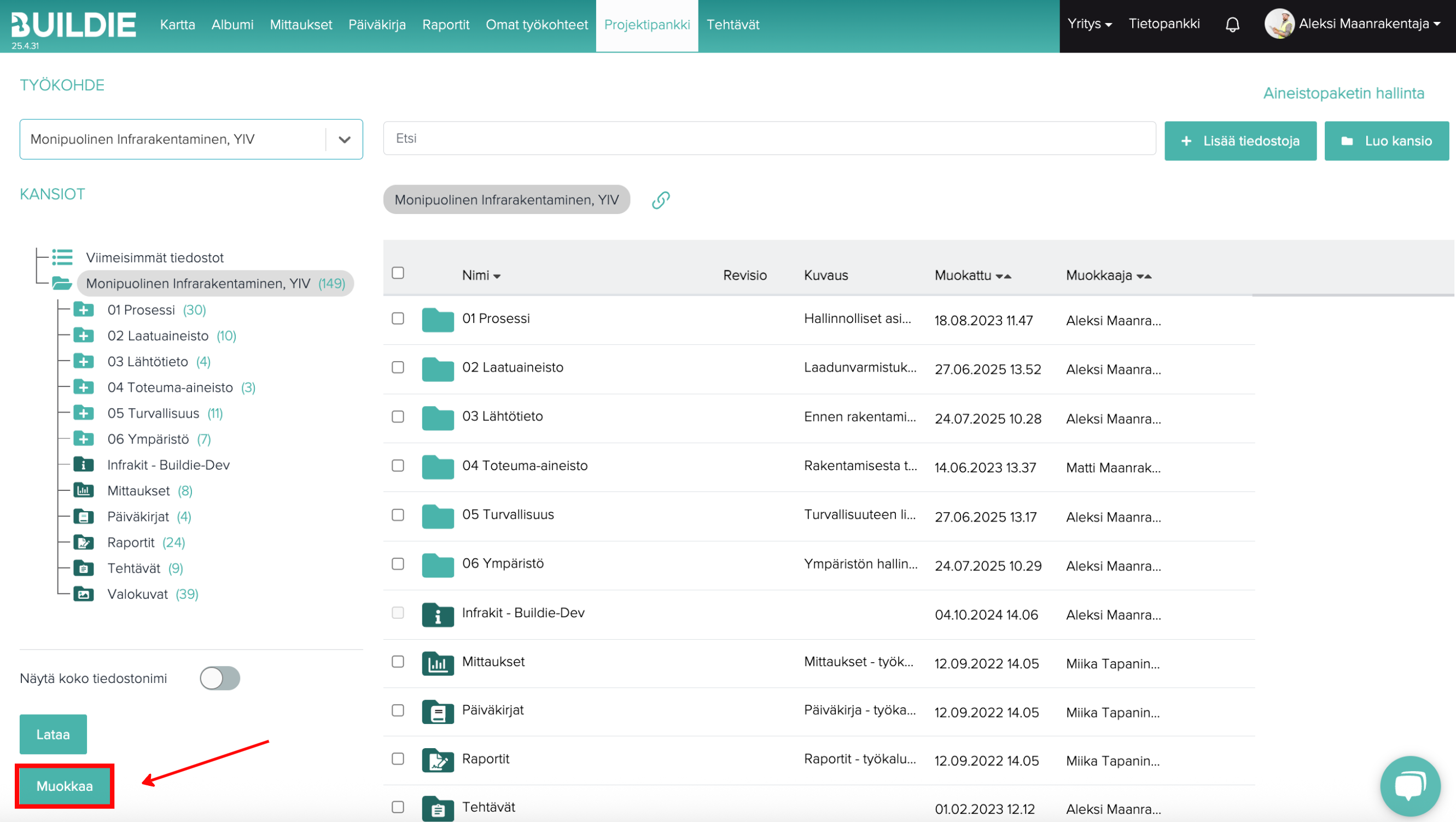Click Päiväkirjat folder icon in file list
Image resolution: width=1456 pixels, height=822 pixels.
point(438,711)
